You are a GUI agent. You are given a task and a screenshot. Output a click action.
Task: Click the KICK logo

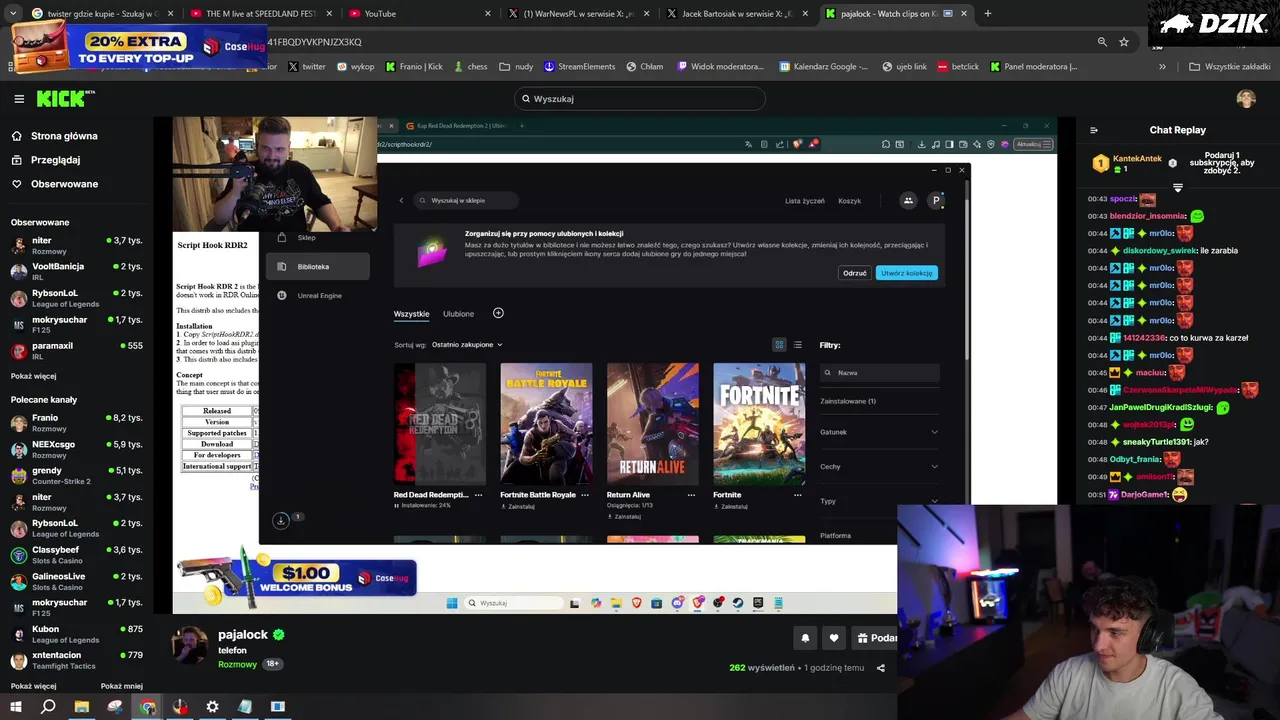[66, 98]
